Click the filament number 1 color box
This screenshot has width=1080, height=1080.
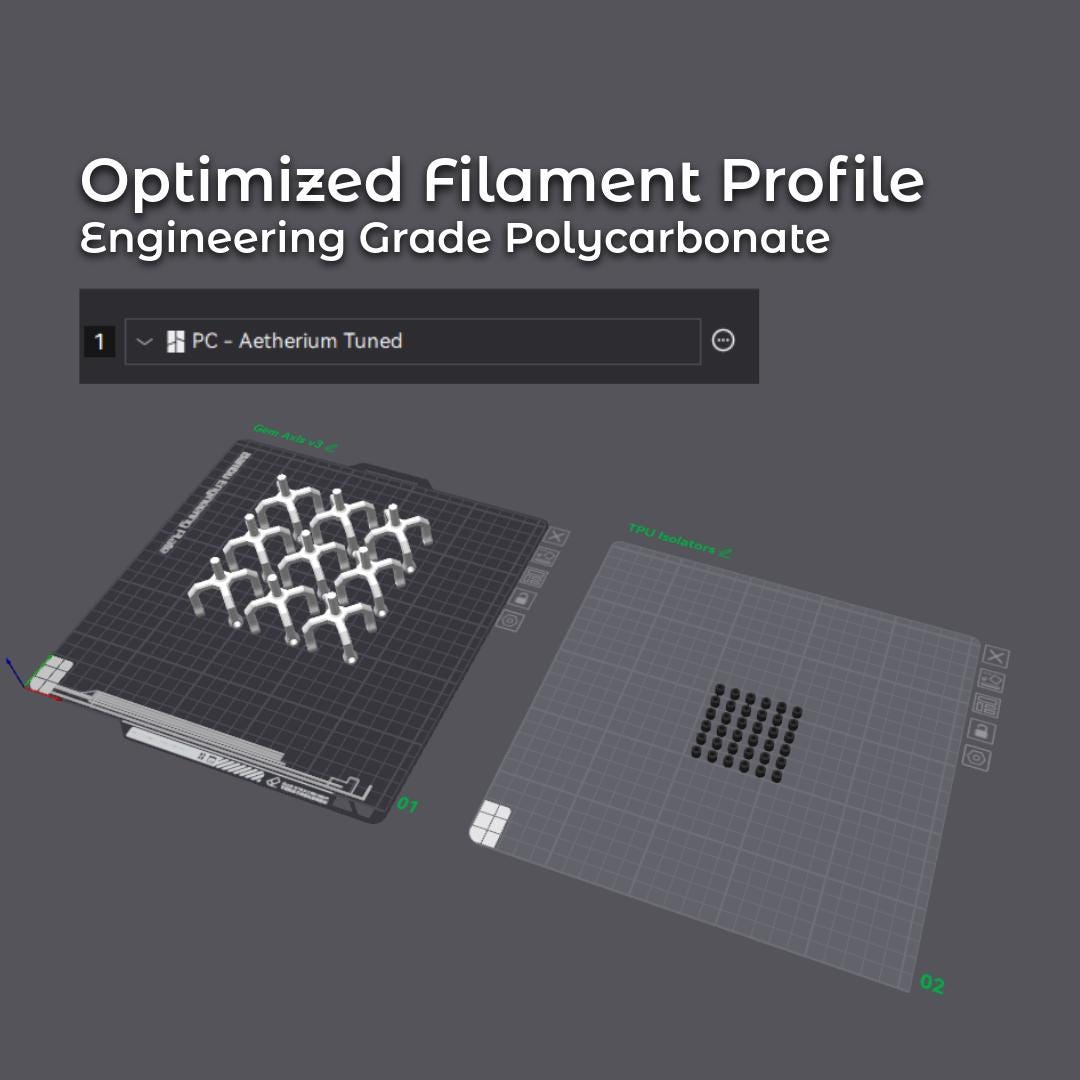tap(99, 341)
